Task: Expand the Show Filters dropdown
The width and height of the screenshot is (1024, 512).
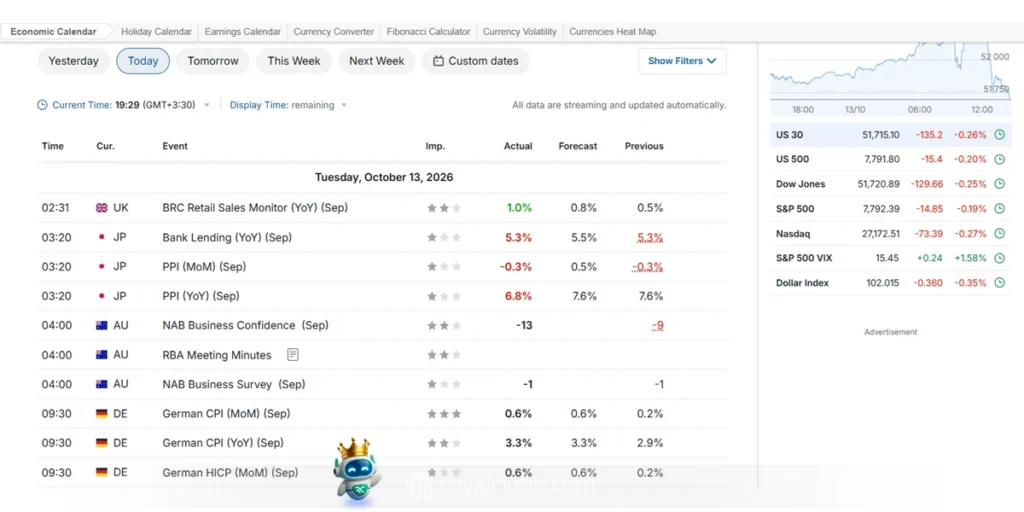Action: coord(682,61)
